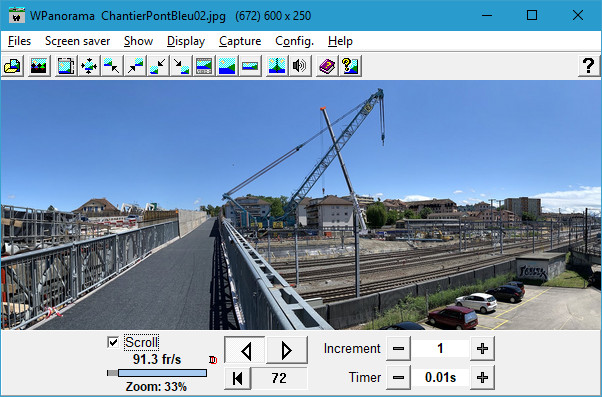Increase Timer with plus button
The height and width of the screenshot is (397, 602).
482,377
